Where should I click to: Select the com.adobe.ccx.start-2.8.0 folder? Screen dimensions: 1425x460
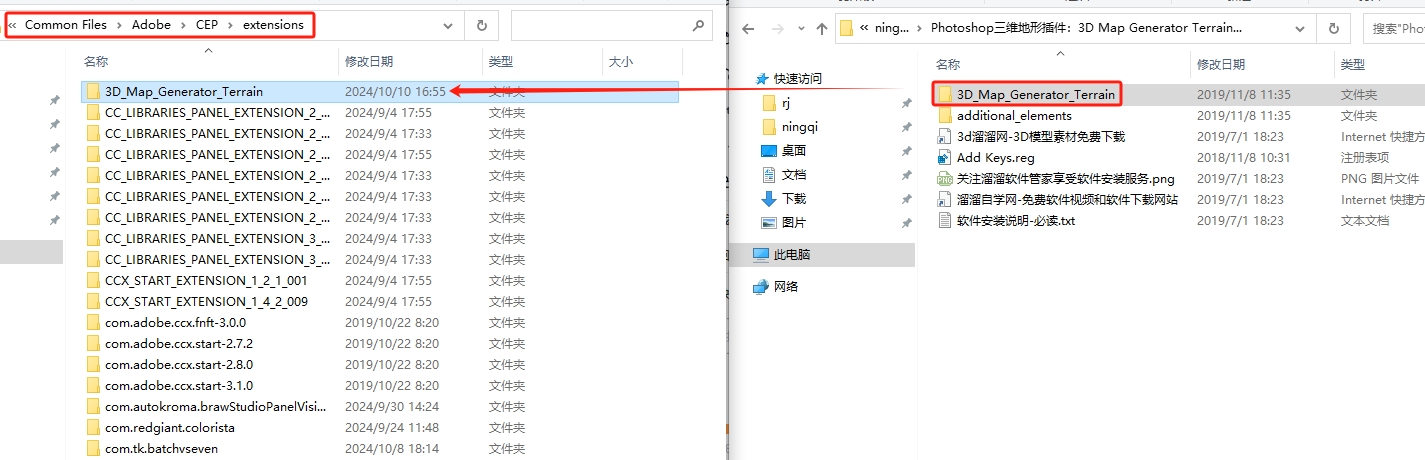[179, 364]
